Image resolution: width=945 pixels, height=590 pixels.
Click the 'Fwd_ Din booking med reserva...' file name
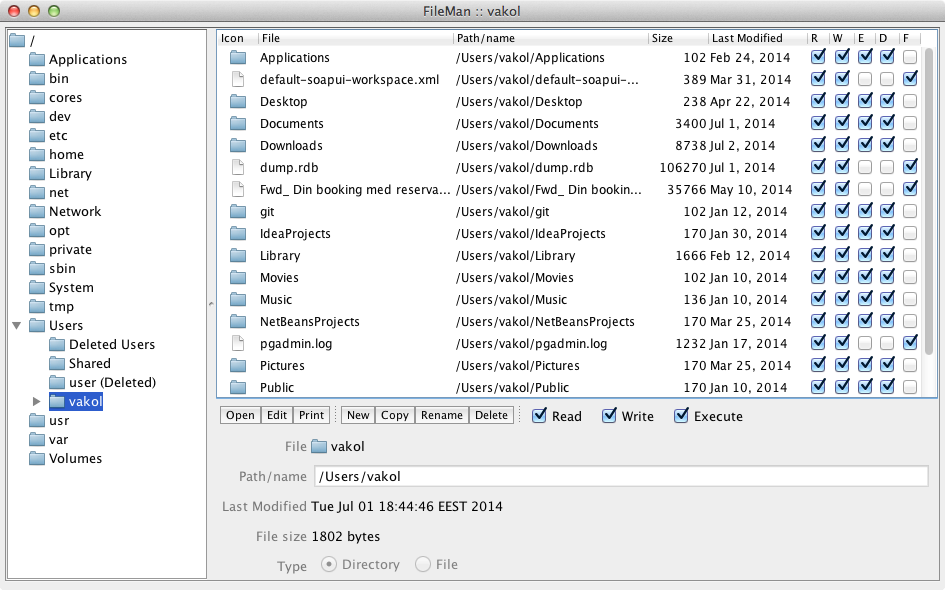(x=355, y=190)
